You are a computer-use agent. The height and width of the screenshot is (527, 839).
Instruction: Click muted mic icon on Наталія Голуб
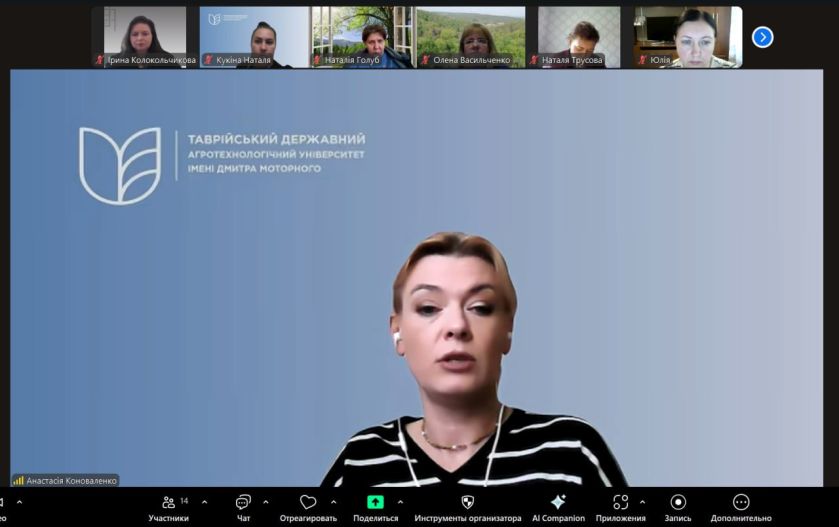click(317, 60)
